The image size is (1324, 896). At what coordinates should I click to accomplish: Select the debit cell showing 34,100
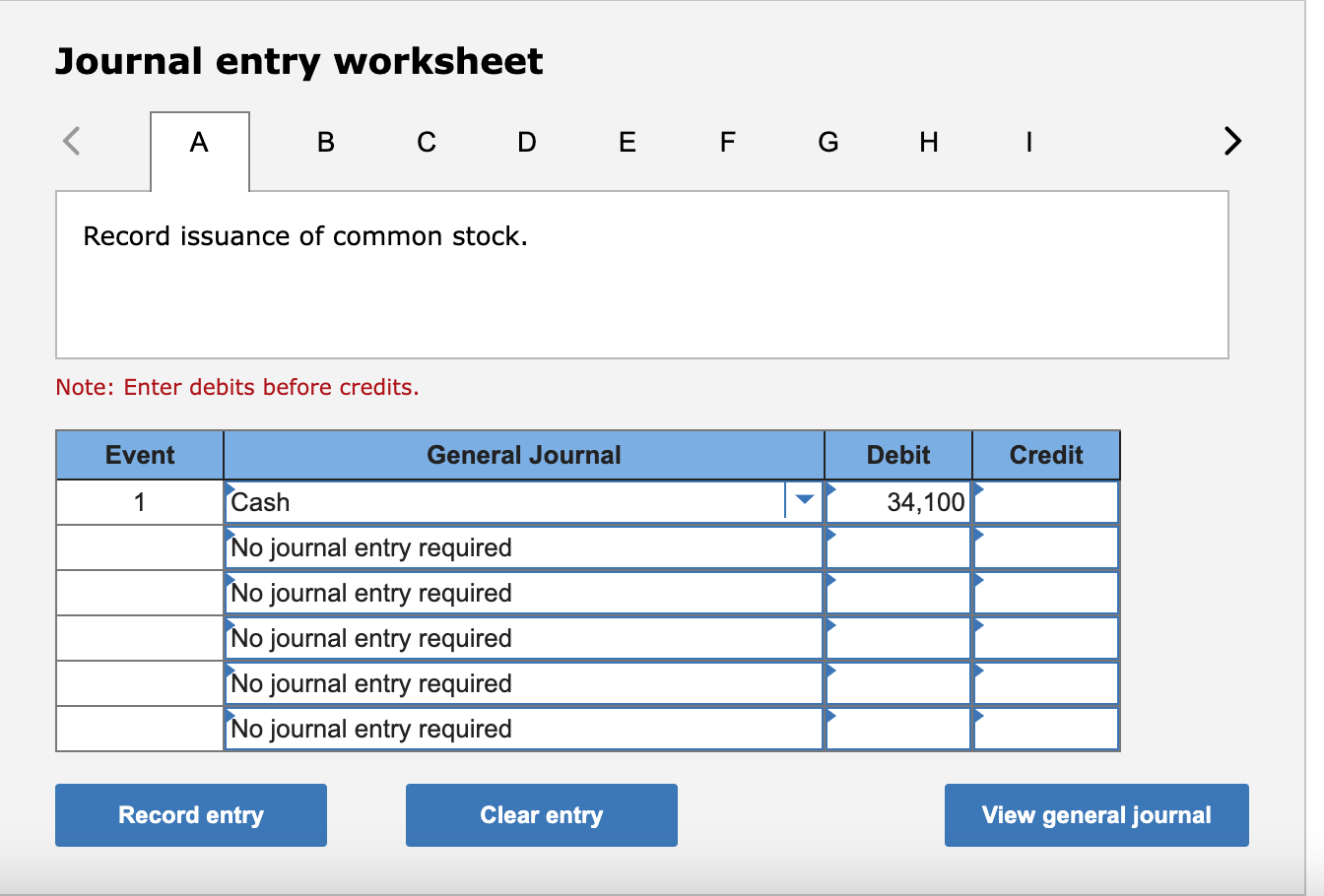898,502
